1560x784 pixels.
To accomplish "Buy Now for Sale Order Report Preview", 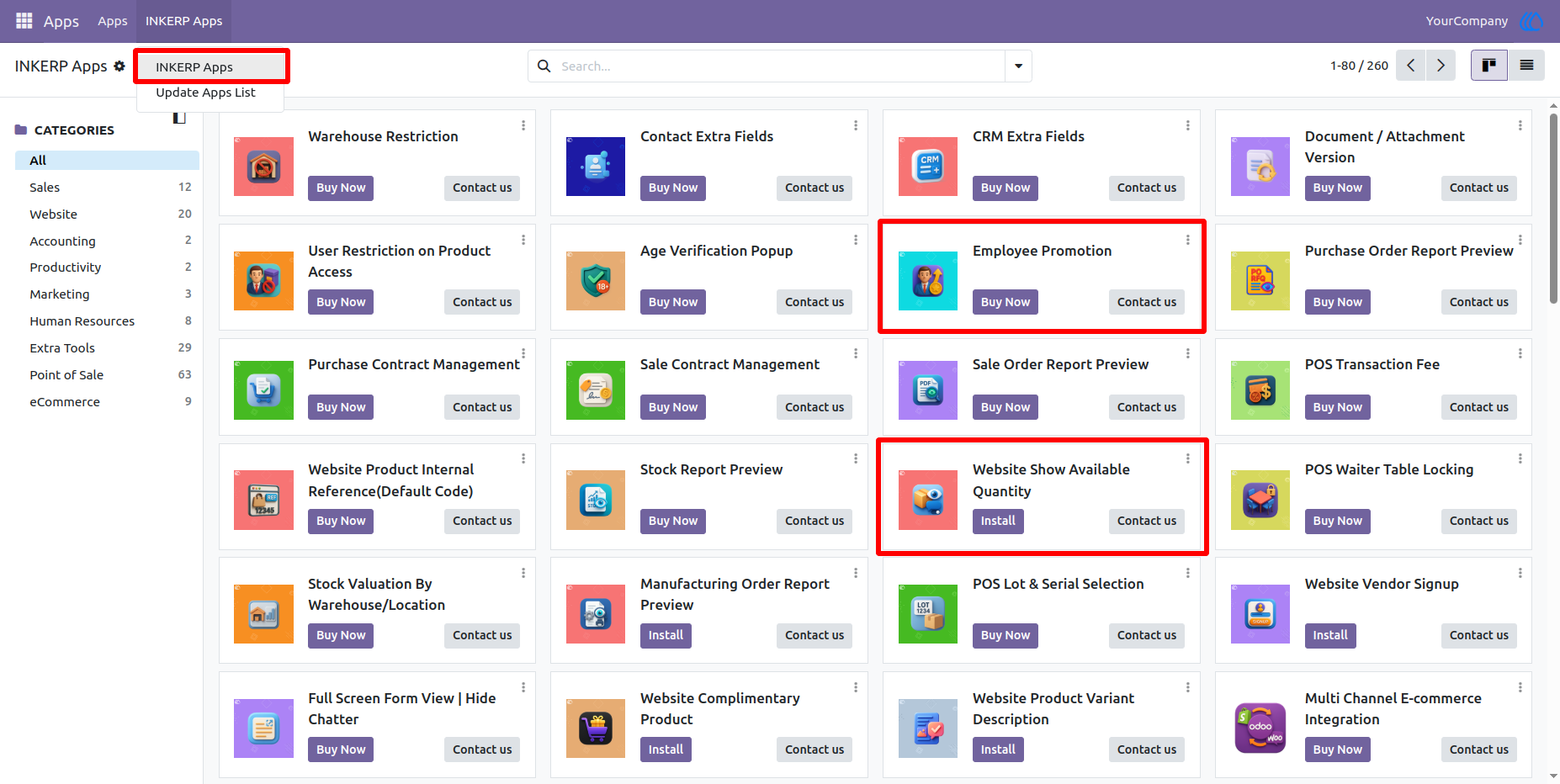I will (x=1005, y=407).
